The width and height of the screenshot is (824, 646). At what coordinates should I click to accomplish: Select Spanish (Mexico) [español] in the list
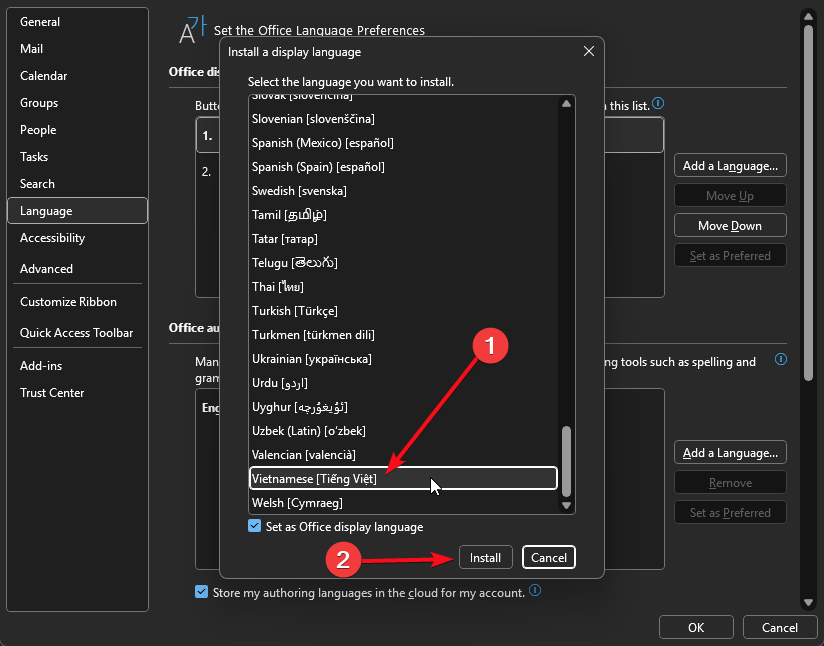tap(403, 142)
